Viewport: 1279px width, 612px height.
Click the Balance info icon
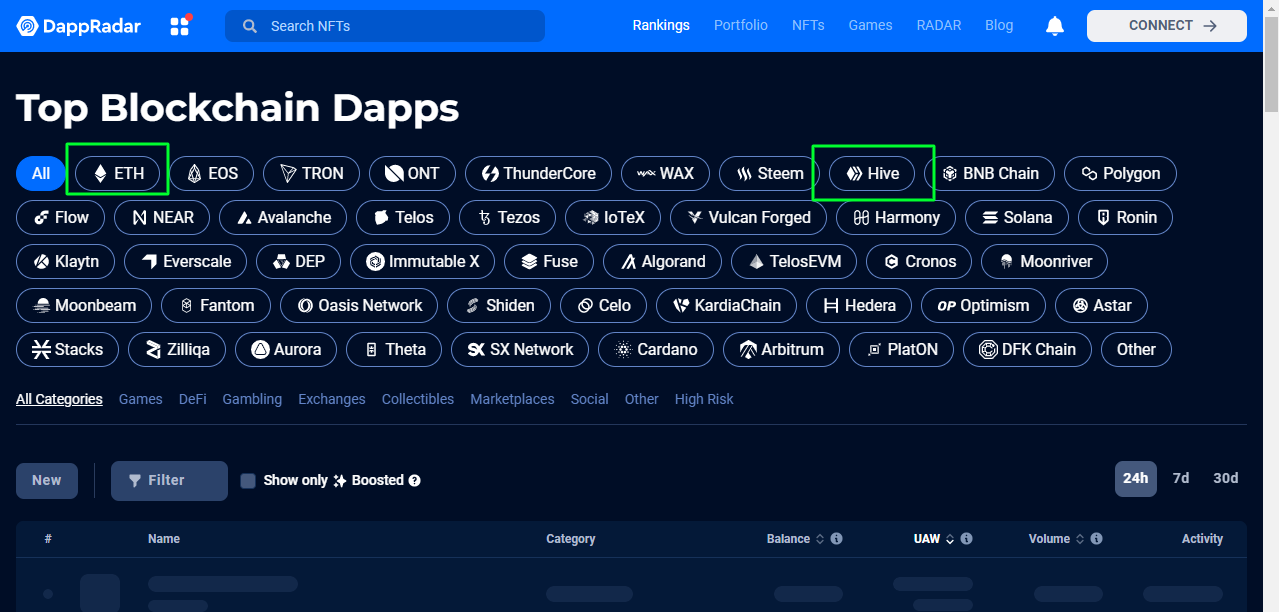coord(836,539)
